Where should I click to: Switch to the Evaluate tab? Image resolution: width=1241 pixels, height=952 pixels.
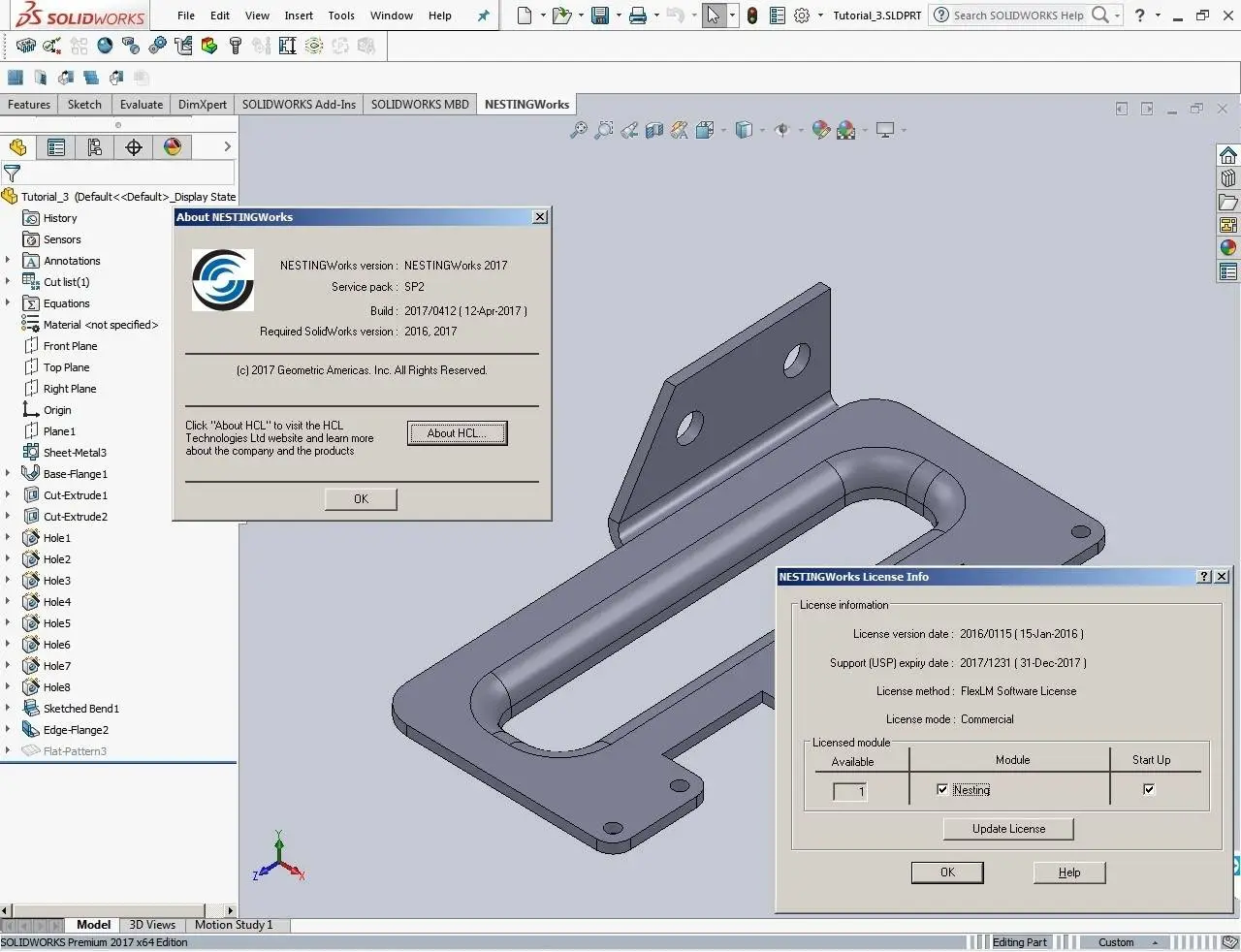click(142, 105)
